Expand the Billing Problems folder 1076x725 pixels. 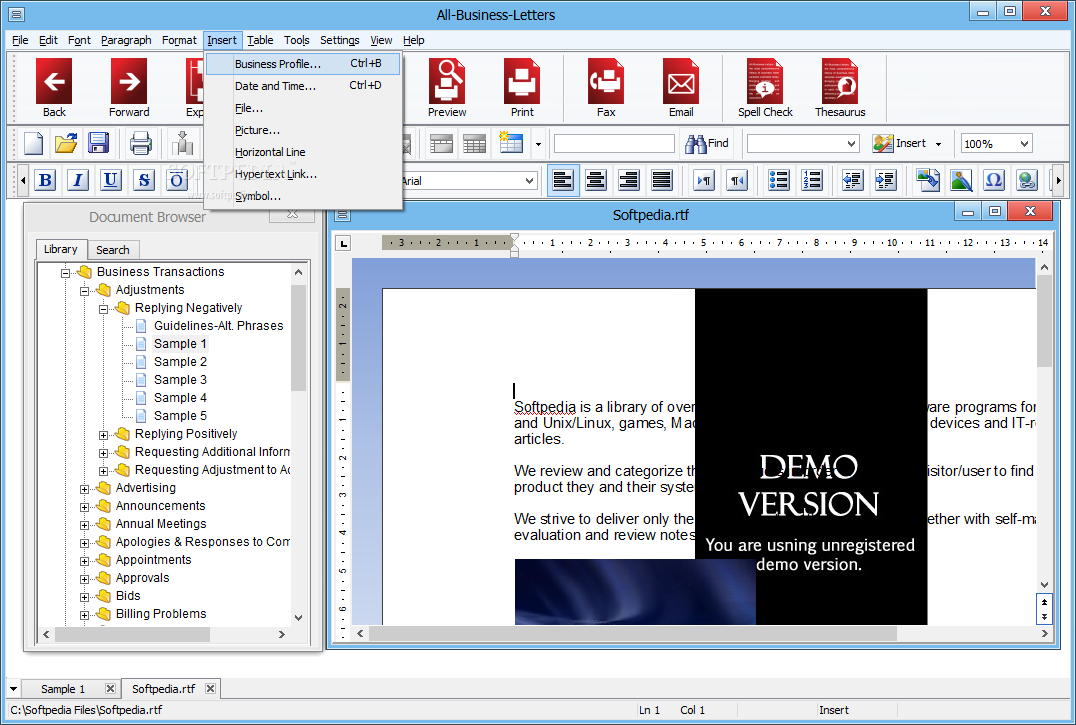point(84,615)
